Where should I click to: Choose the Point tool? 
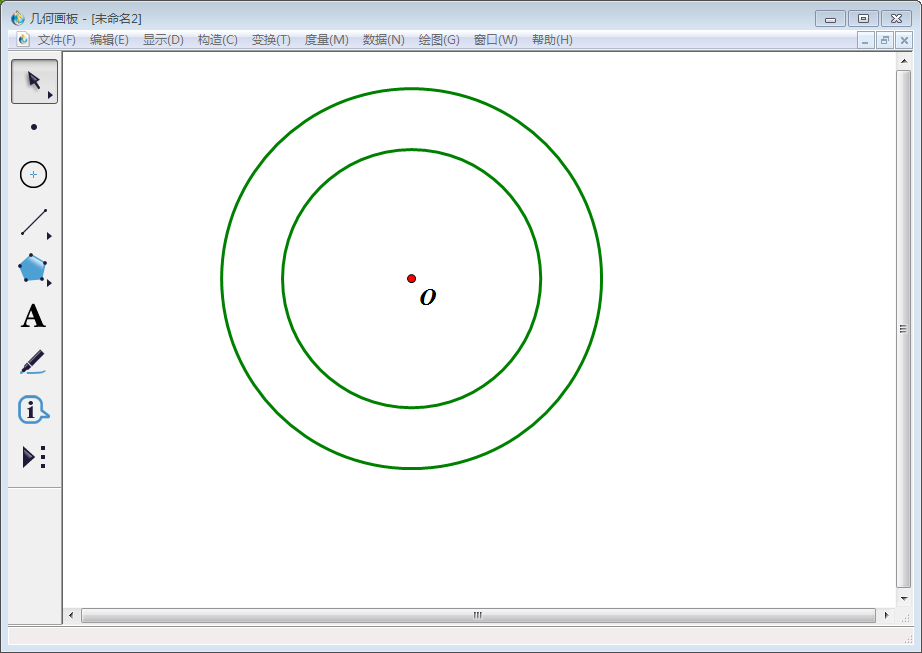(x=34, y=127)
